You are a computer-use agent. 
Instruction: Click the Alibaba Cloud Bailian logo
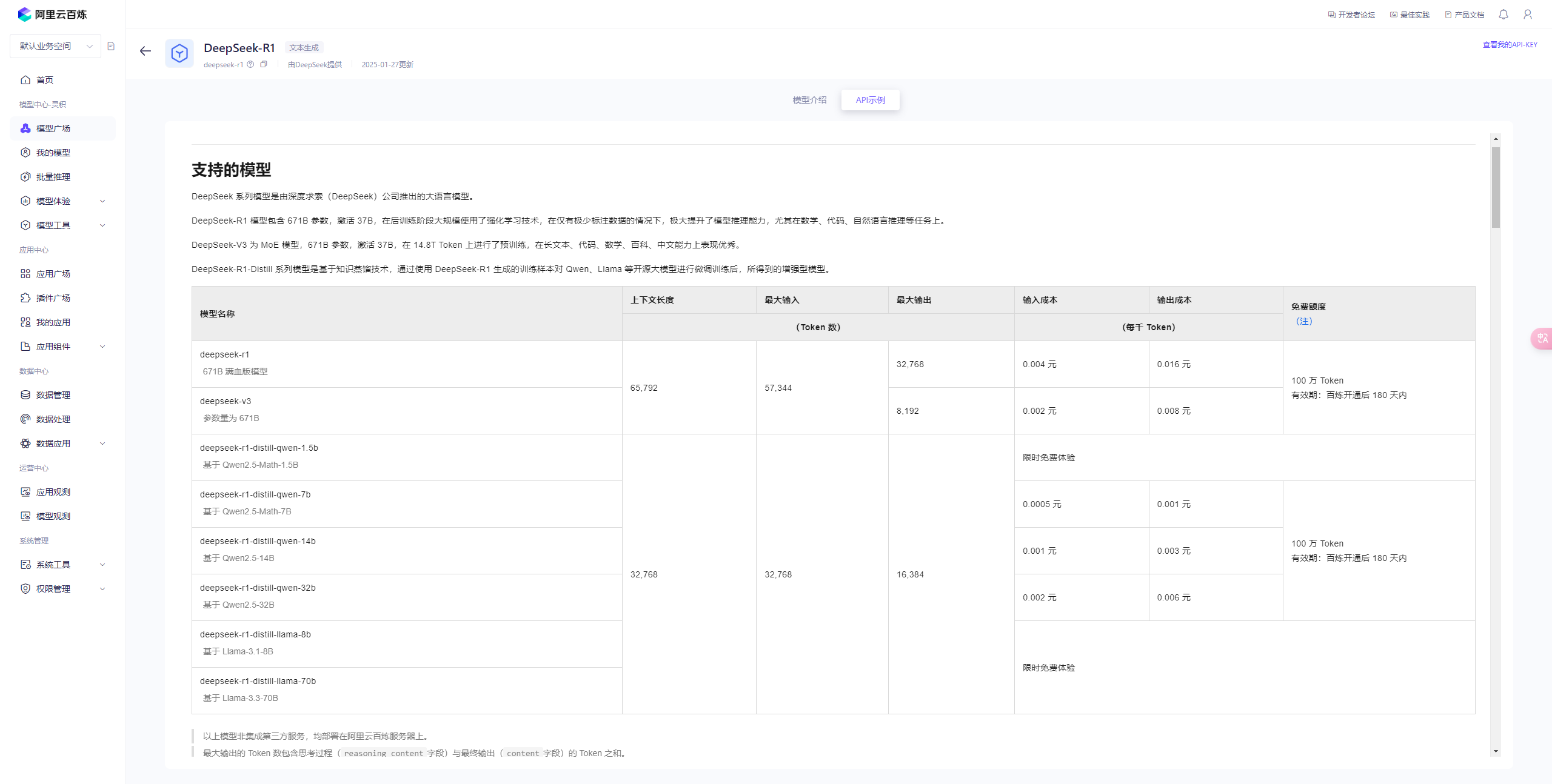pyautogui.click(x=52, y=14)
